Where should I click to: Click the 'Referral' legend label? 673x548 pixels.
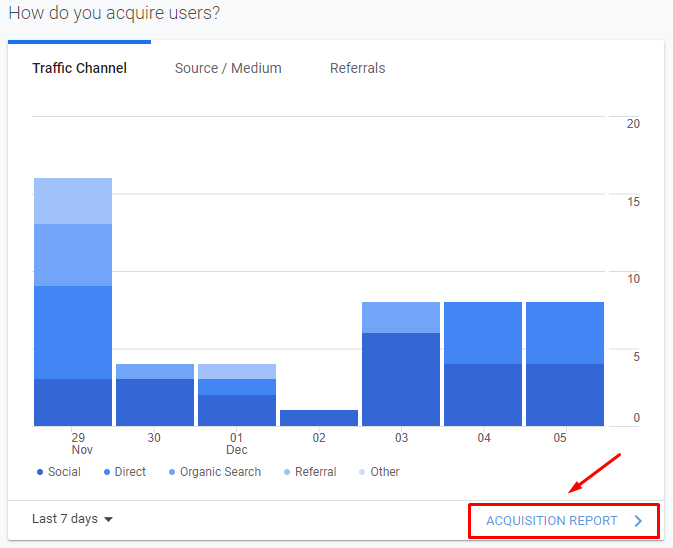coord(315,472)
